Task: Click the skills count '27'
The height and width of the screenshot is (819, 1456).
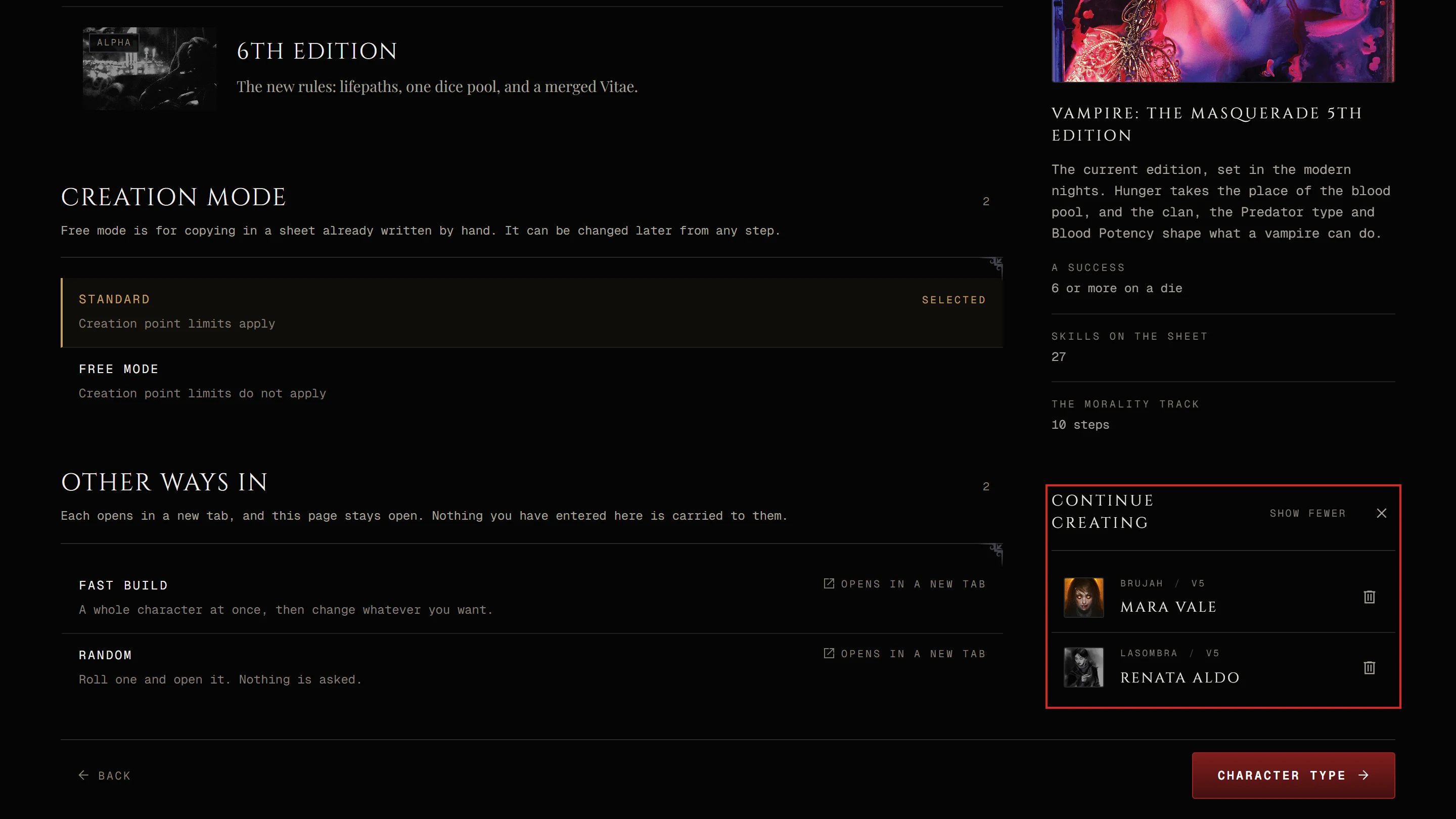Action: 1059,356
